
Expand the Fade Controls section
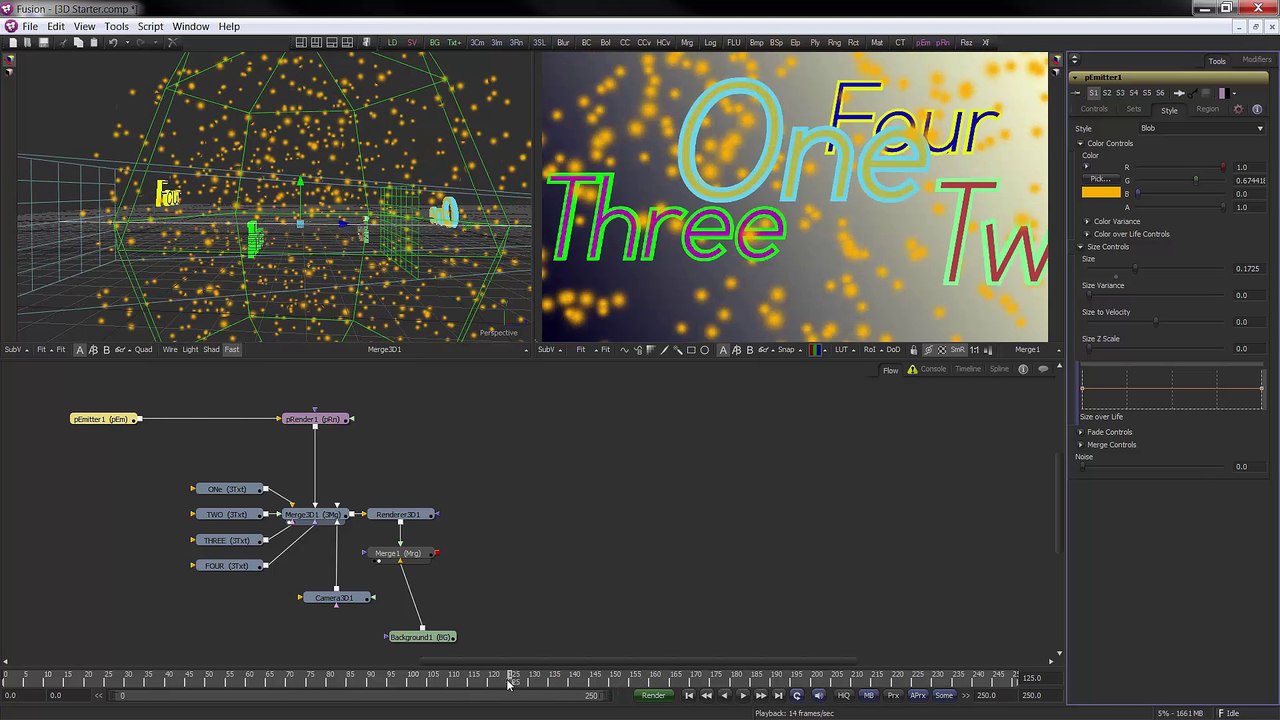(1080, 432)
